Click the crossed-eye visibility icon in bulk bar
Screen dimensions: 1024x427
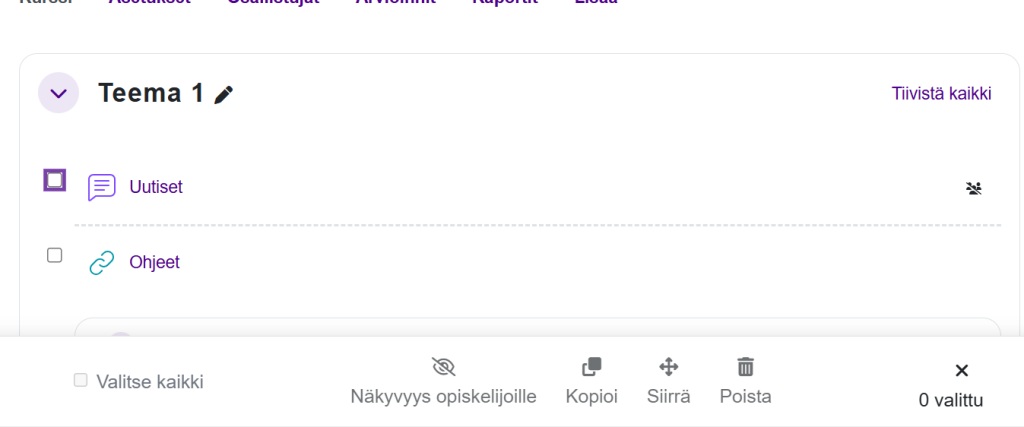(443, 367)
